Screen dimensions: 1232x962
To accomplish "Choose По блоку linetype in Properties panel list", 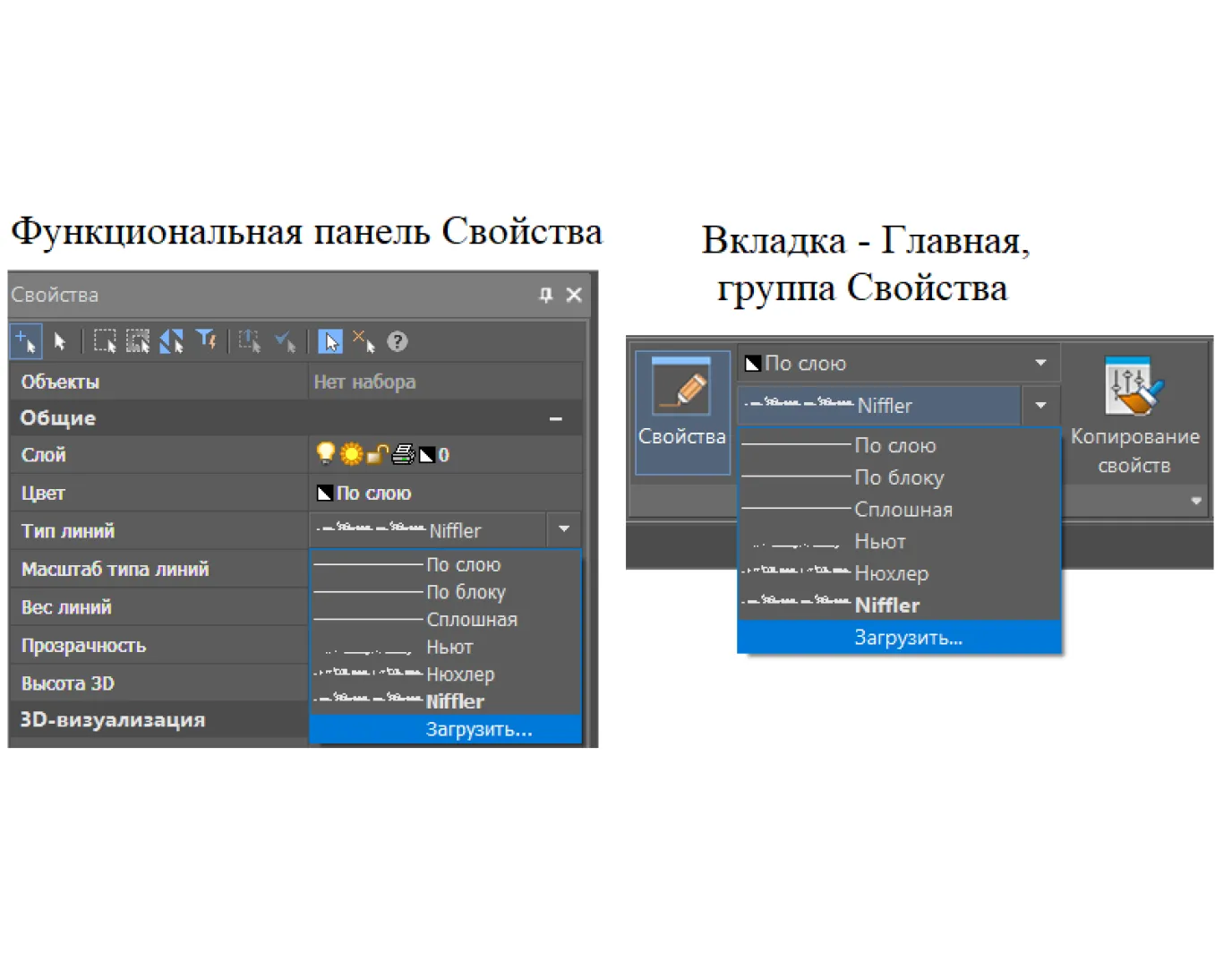I will coord(446,592).
